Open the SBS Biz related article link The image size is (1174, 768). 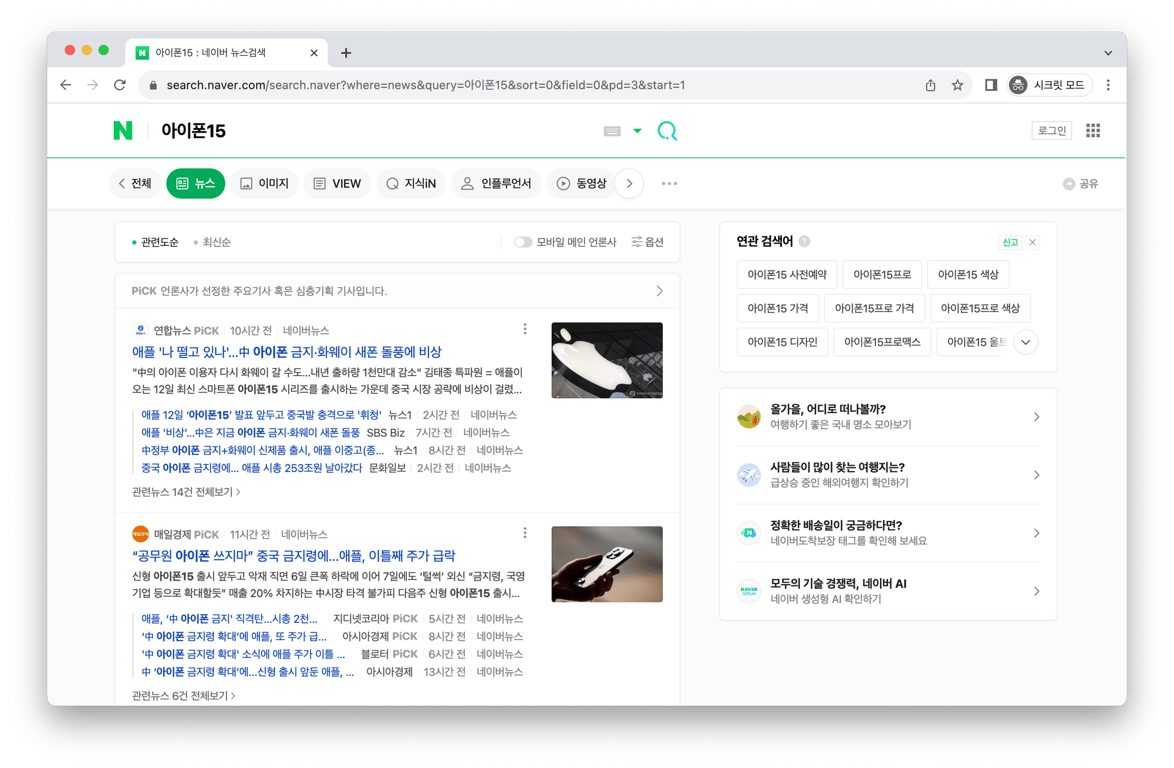[x=251, y=433]
